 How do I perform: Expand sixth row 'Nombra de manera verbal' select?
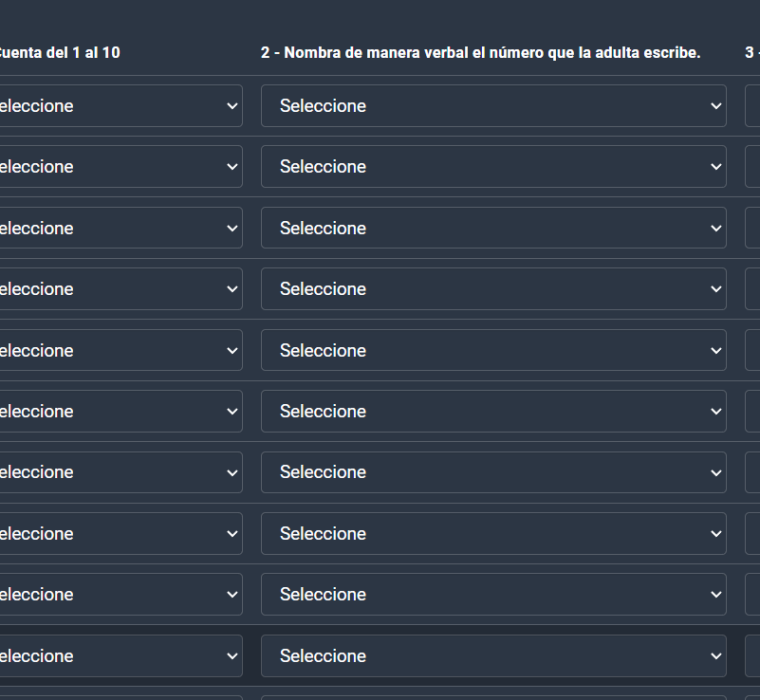click(493, 412)
